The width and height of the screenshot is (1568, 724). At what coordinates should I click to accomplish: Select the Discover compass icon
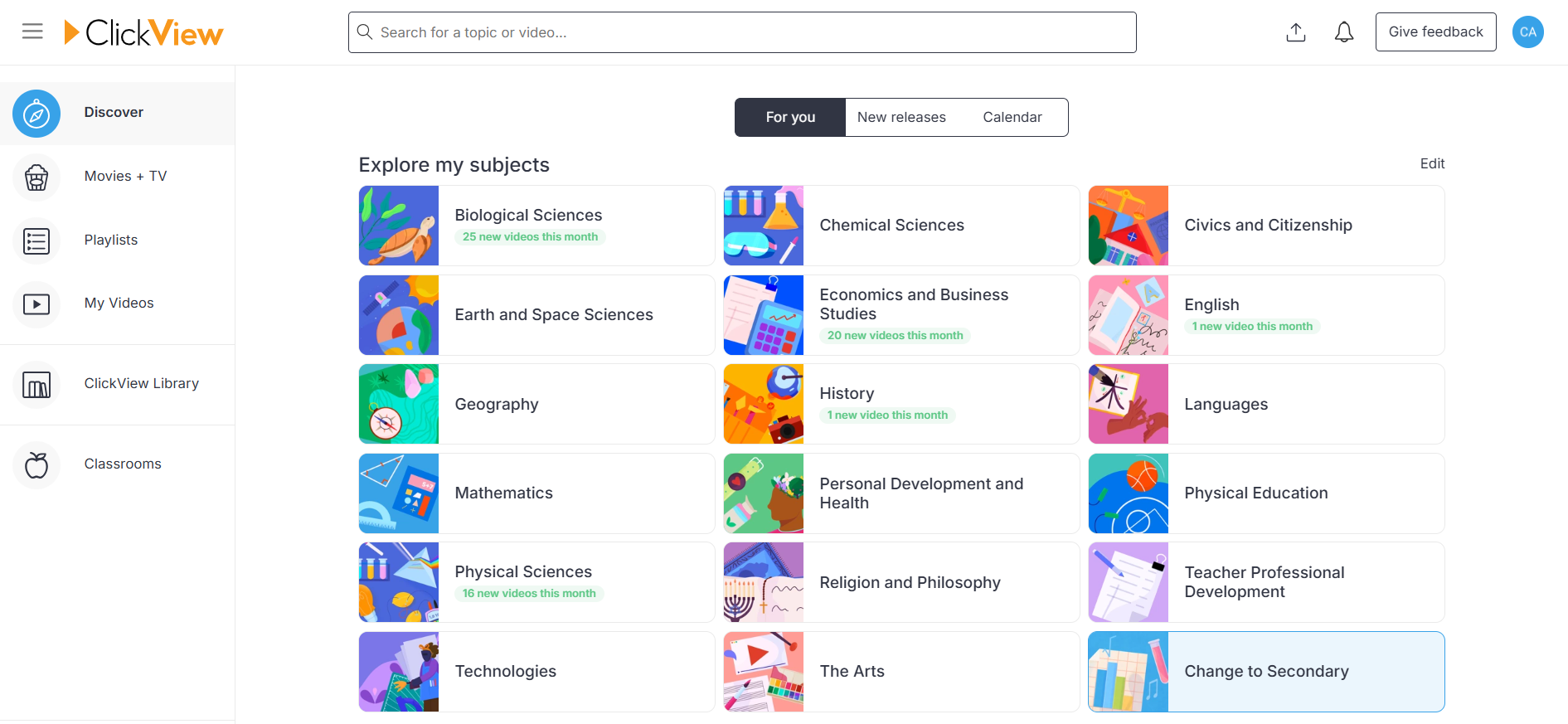tap(36, 114)
